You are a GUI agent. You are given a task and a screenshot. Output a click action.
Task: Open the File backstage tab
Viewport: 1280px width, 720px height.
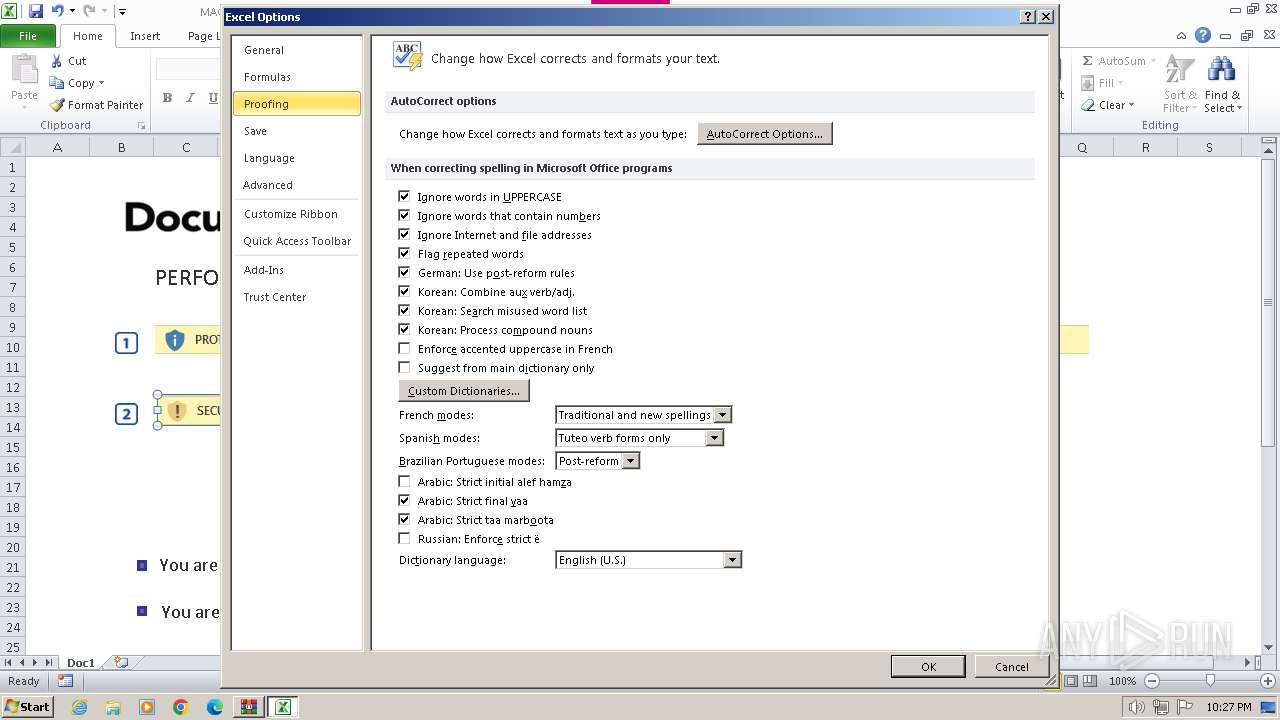click(28, 36)
